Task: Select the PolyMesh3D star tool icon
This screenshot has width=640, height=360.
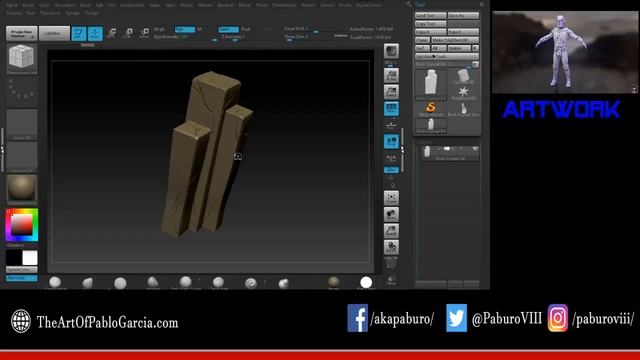Action: coord(463,93)
